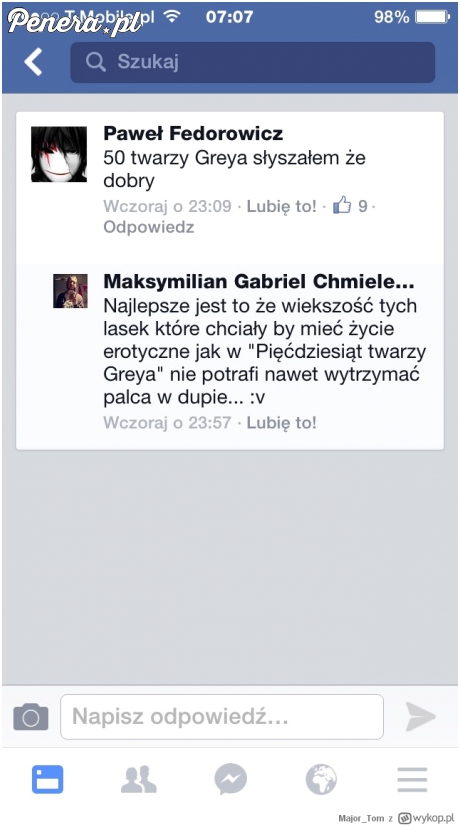
Task: Tap the thumbs-up likes count icon
Action: tap(342, 205)
